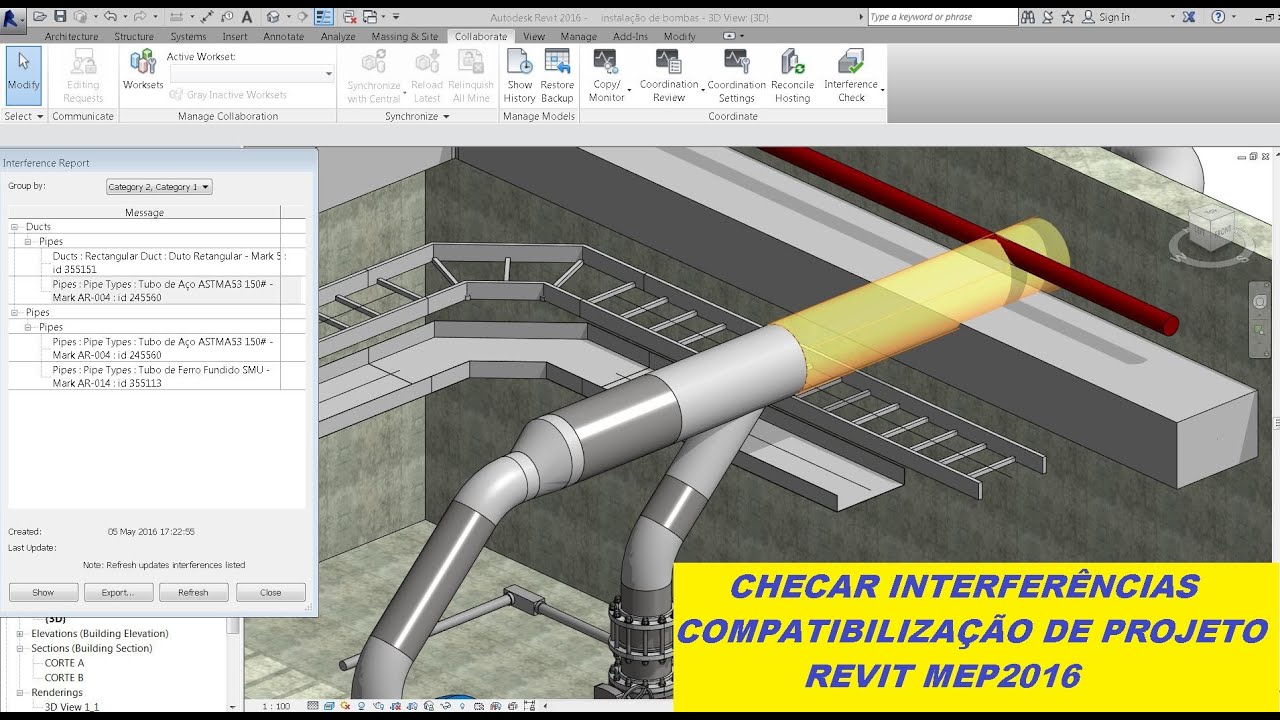The height and width of the screenshot is (720, 1280).
Task: Click the Favorites star icon
Action: pyautogui.click(x=1068, y=17)
